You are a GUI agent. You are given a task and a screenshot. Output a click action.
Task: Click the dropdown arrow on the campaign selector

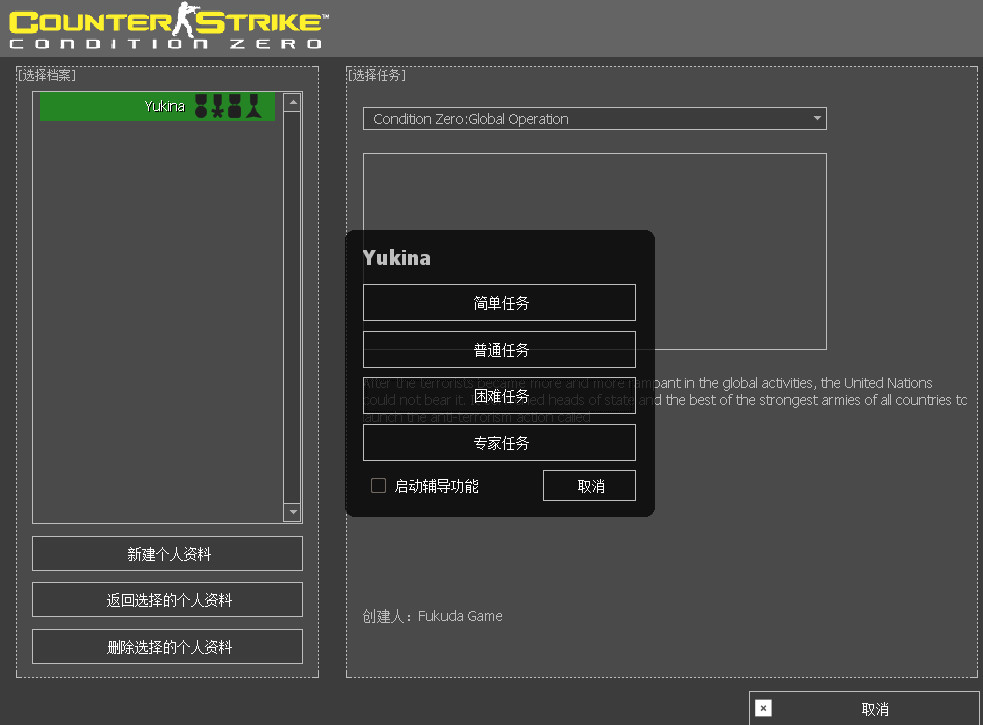coord(818,118)
